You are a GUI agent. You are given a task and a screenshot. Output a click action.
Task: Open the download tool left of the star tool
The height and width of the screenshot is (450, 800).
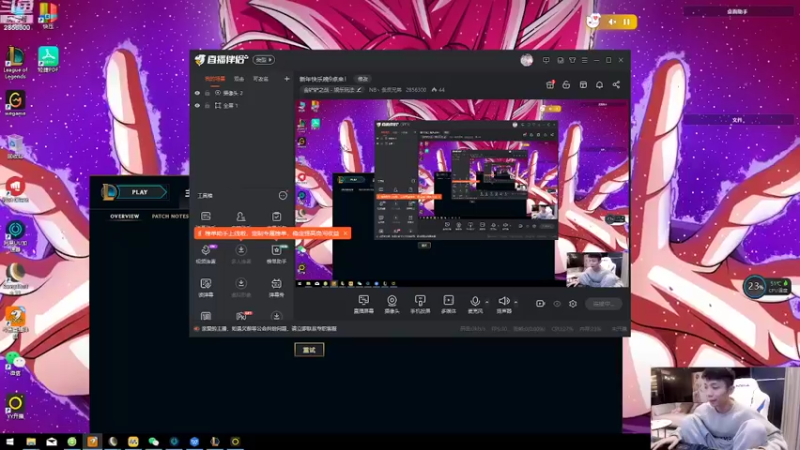(241, 253)
